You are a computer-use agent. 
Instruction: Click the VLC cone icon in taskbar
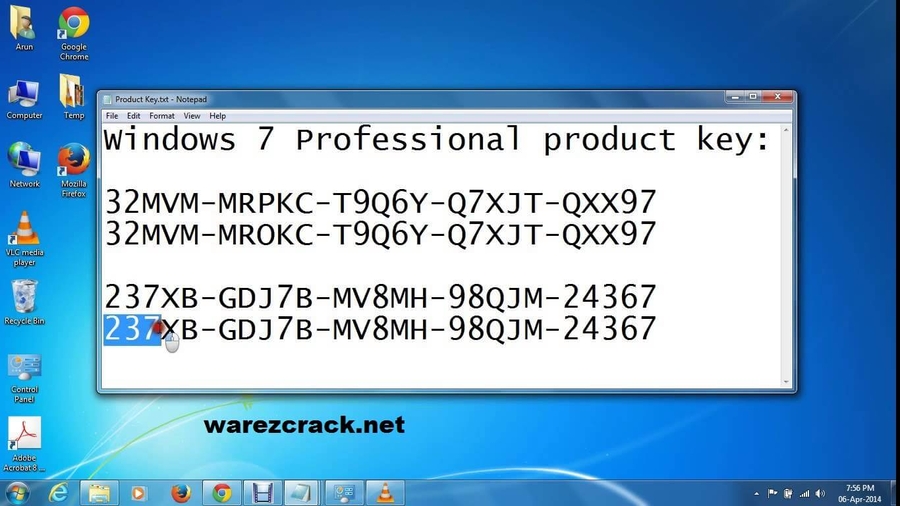click(384, 492)
